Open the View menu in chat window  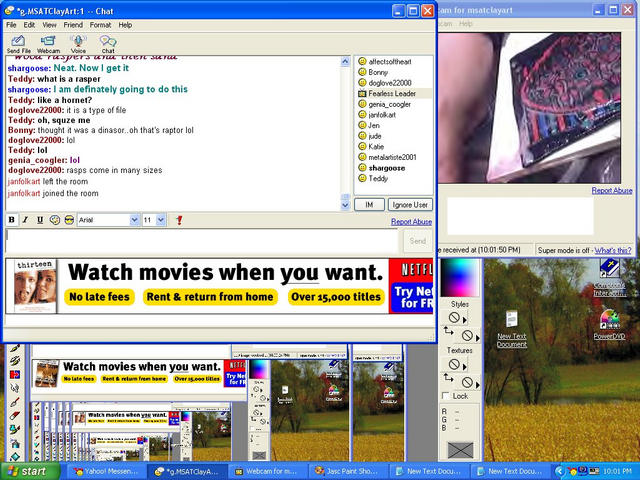pos(49,25)
